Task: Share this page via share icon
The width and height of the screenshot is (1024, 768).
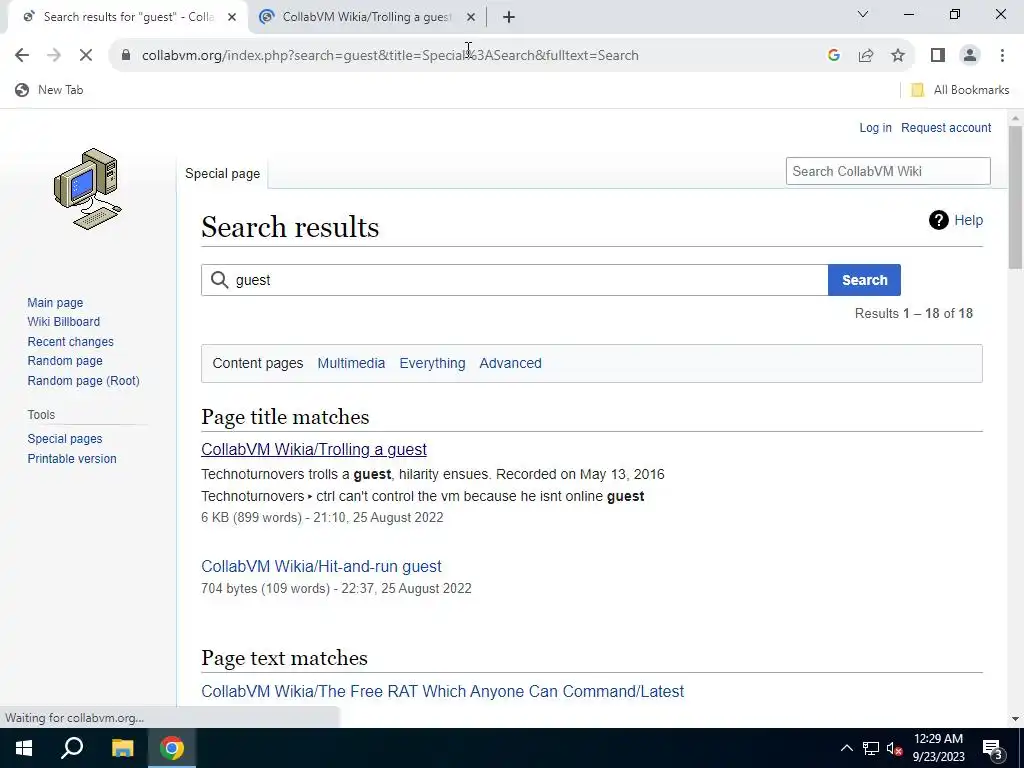Action: click(x=866, y=56)
